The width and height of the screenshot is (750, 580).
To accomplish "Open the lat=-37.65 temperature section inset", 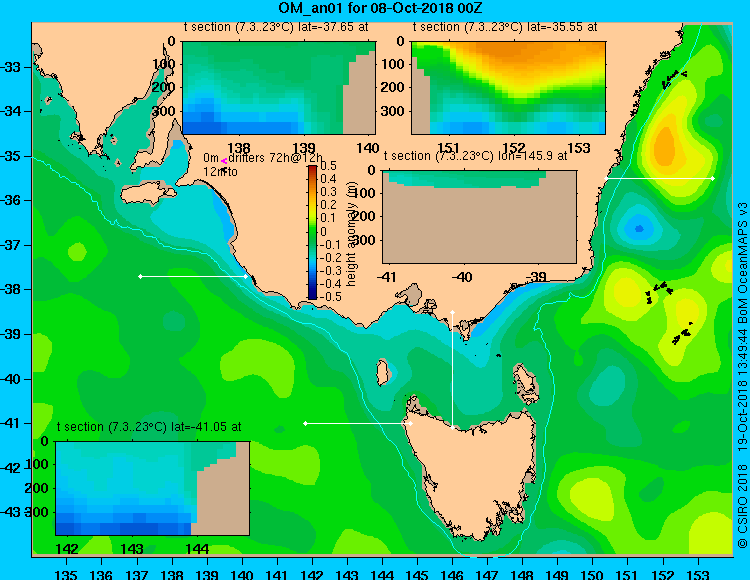I will [279, 88].
